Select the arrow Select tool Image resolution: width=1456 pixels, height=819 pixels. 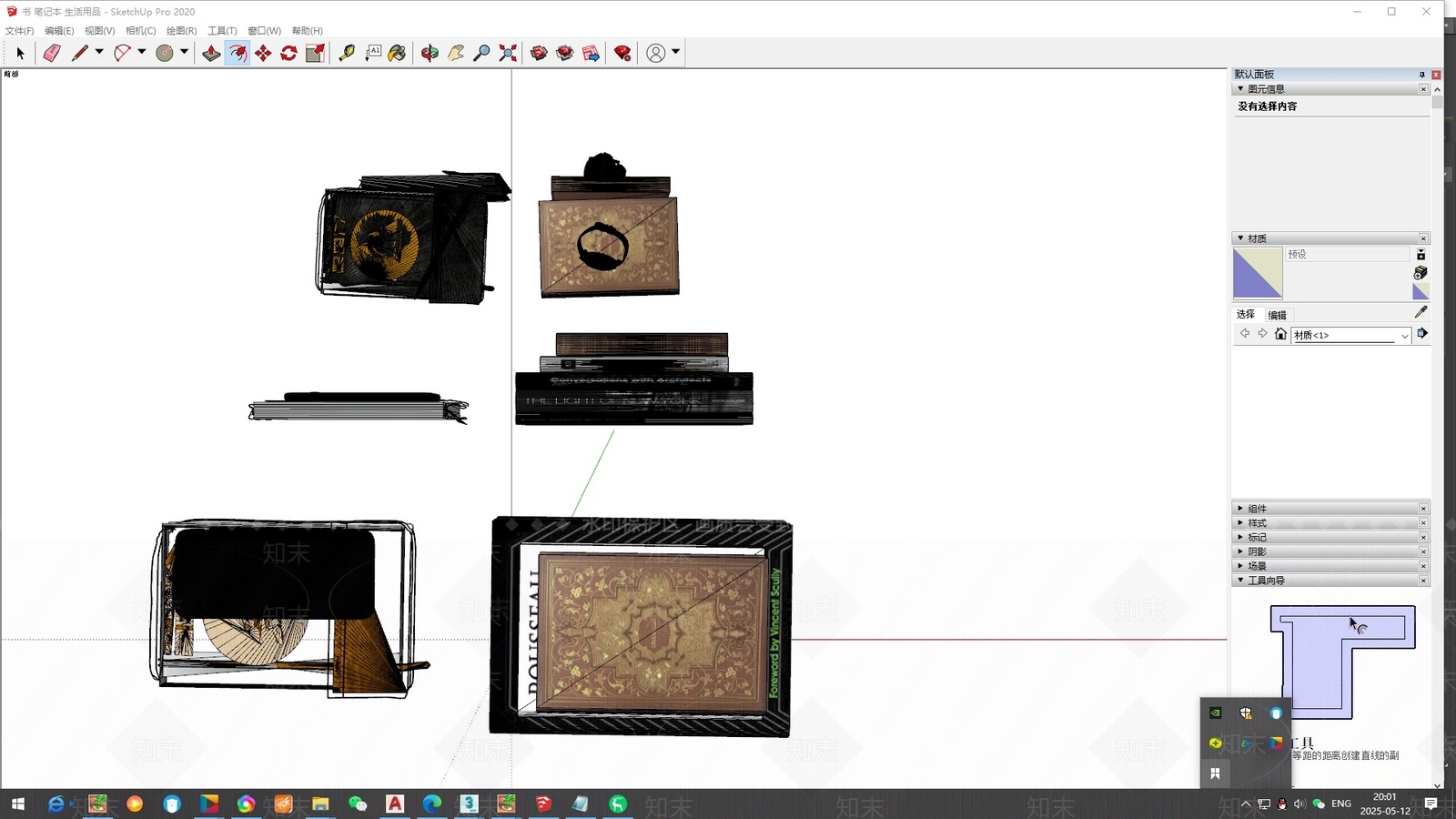(x=20, y=54)
